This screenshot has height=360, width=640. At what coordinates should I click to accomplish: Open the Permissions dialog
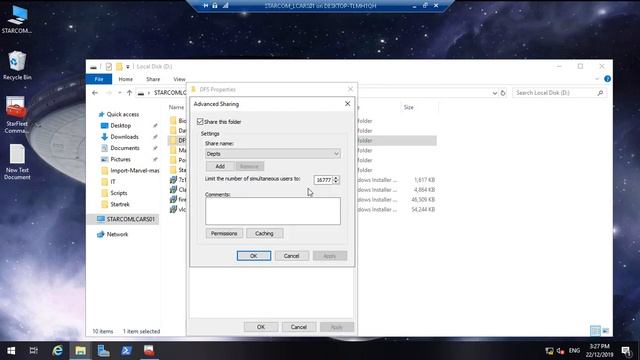[224, 233]
